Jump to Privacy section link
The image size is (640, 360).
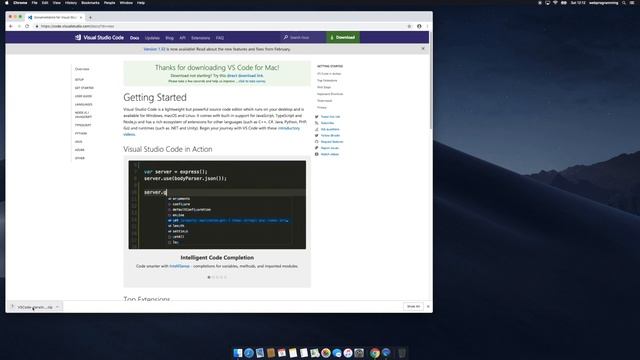pos(322,107)
